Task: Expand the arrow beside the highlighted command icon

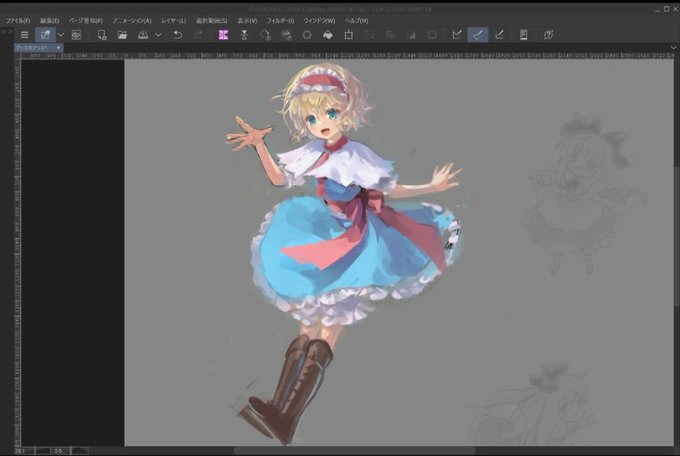Action: point(61,35)
